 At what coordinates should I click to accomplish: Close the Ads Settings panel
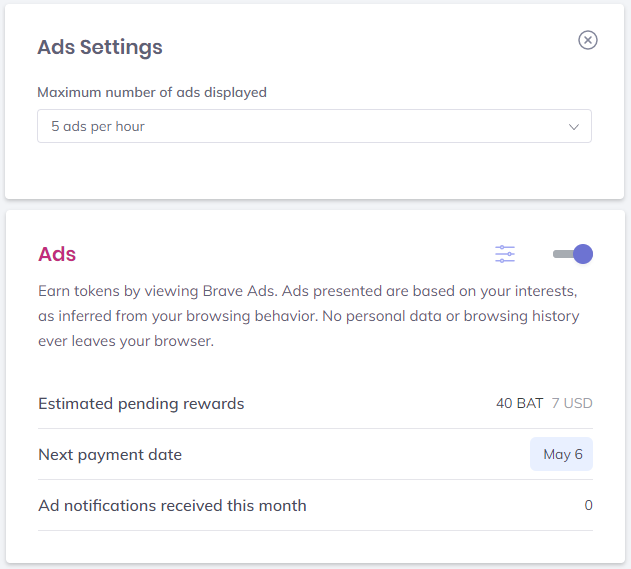click(x=588, y=40)
